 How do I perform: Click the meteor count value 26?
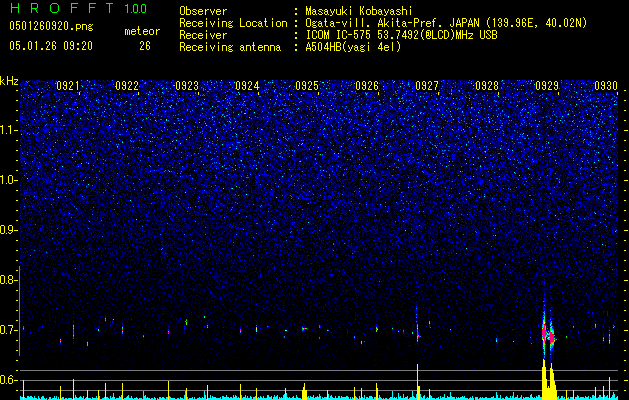coord(145,46)
